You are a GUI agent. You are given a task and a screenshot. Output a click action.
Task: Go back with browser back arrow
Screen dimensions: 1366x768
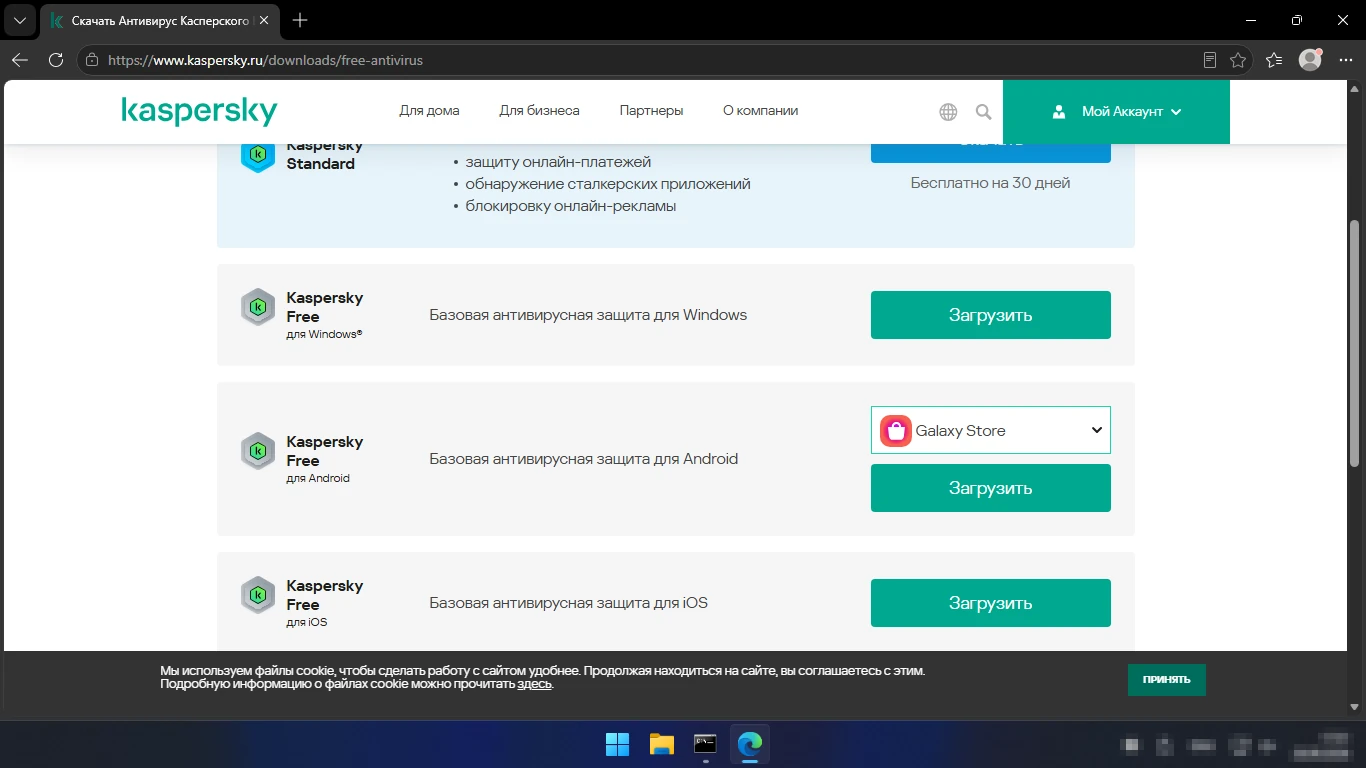coord(20,60)
